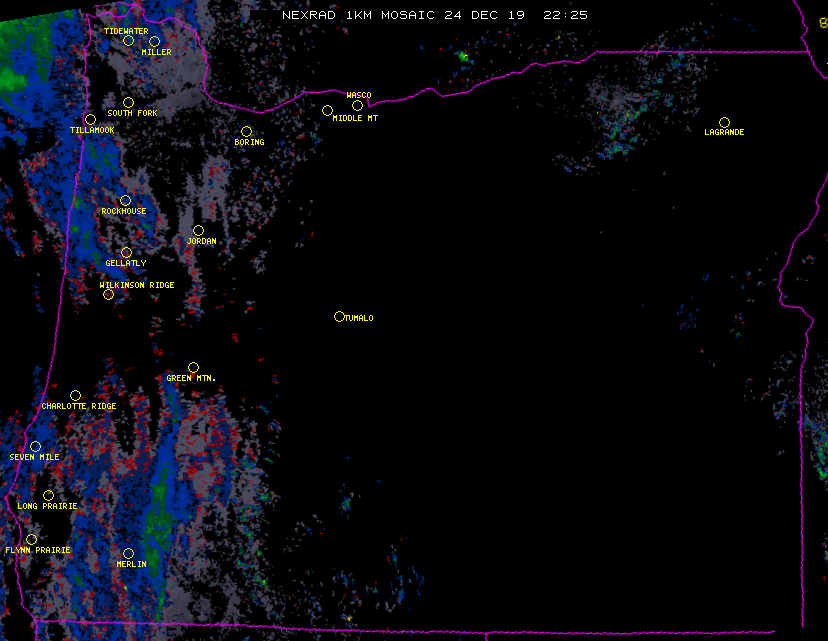Image resolution: width=828 pixels, height=641 pixels.
Task: Select the Wilkinson Ridge station circle
Action: pyautogui.click(x=108, y=294)
